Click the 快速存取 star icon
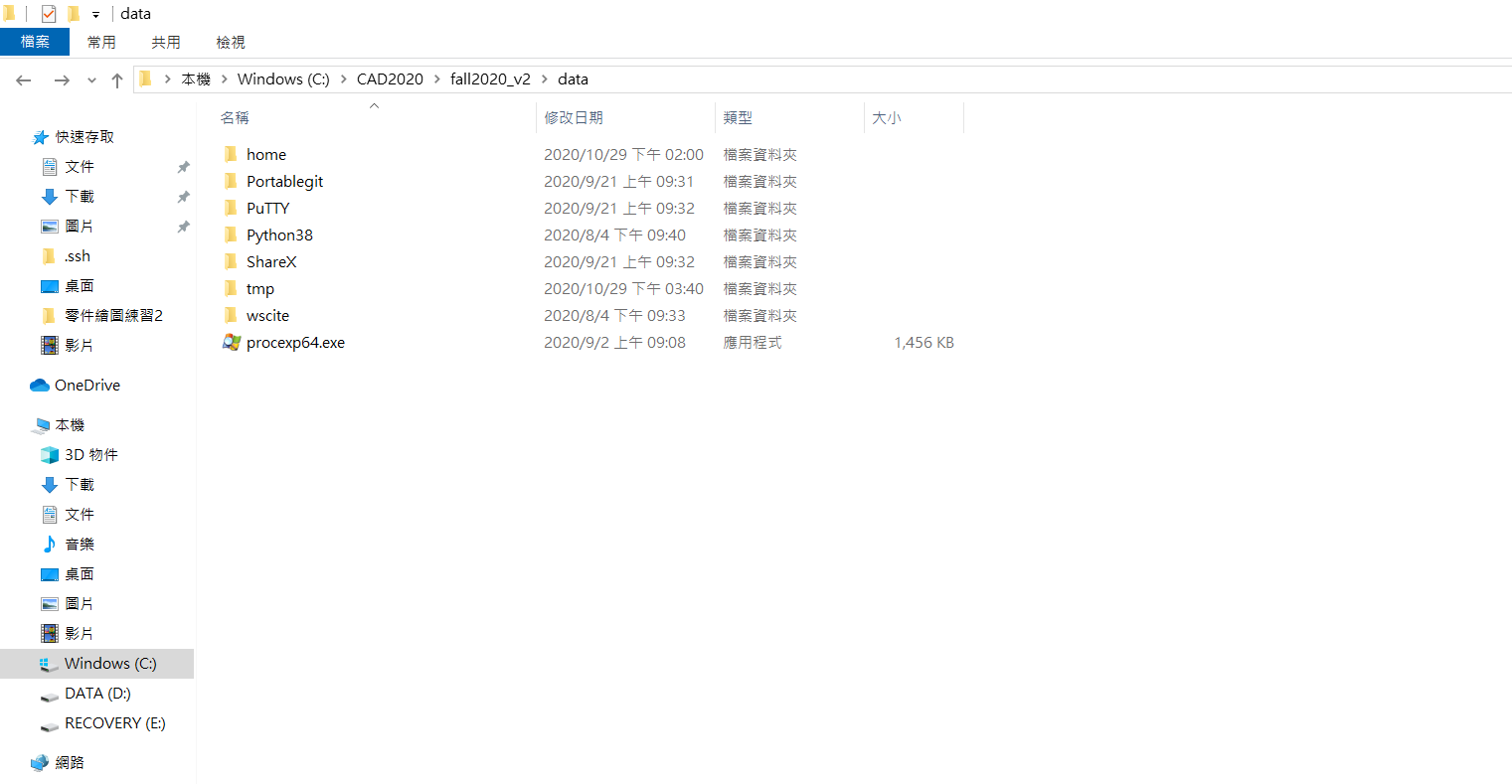 click(40, 137)
